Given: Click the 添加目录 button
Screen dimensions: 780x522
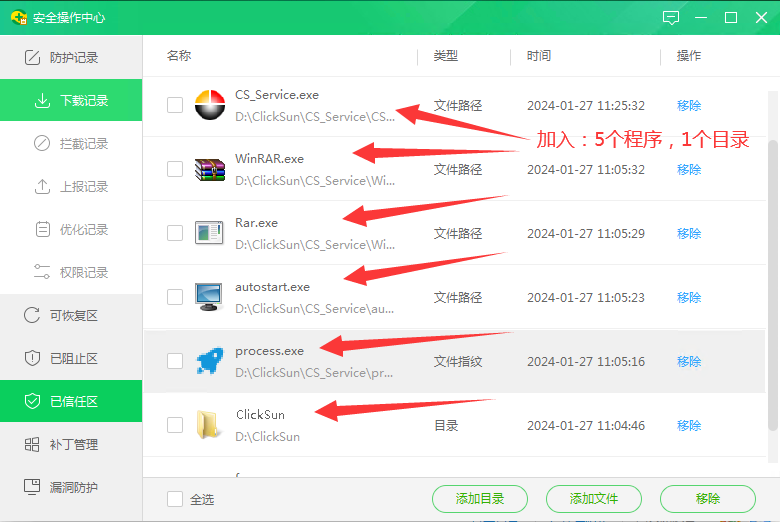Looking at the screenshot, I should pyautogui.click(x=480, y=499).
